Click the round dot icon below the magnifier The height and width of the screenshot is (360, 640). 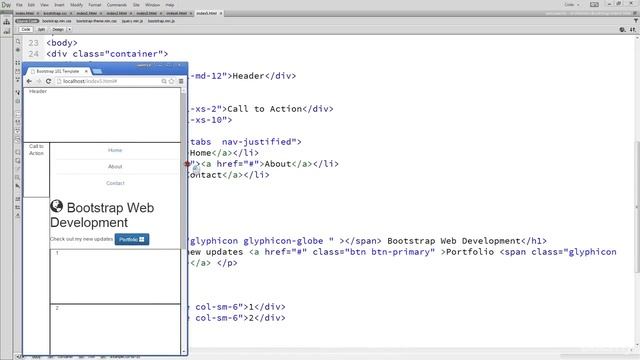(x=18, y=50)
